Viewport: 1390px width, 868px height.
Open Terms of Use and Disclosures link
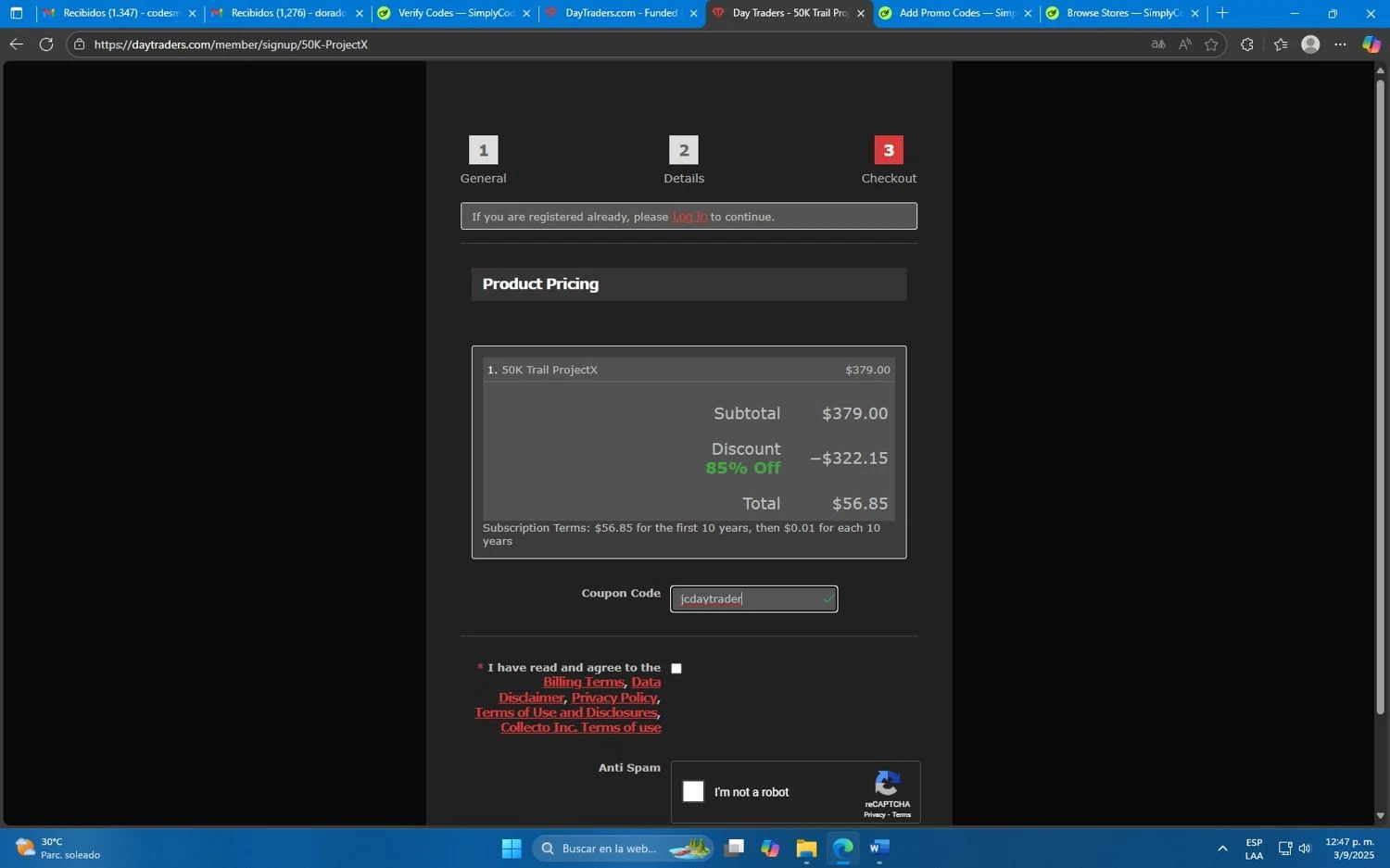pyautogui.click(x=566, y=712)
